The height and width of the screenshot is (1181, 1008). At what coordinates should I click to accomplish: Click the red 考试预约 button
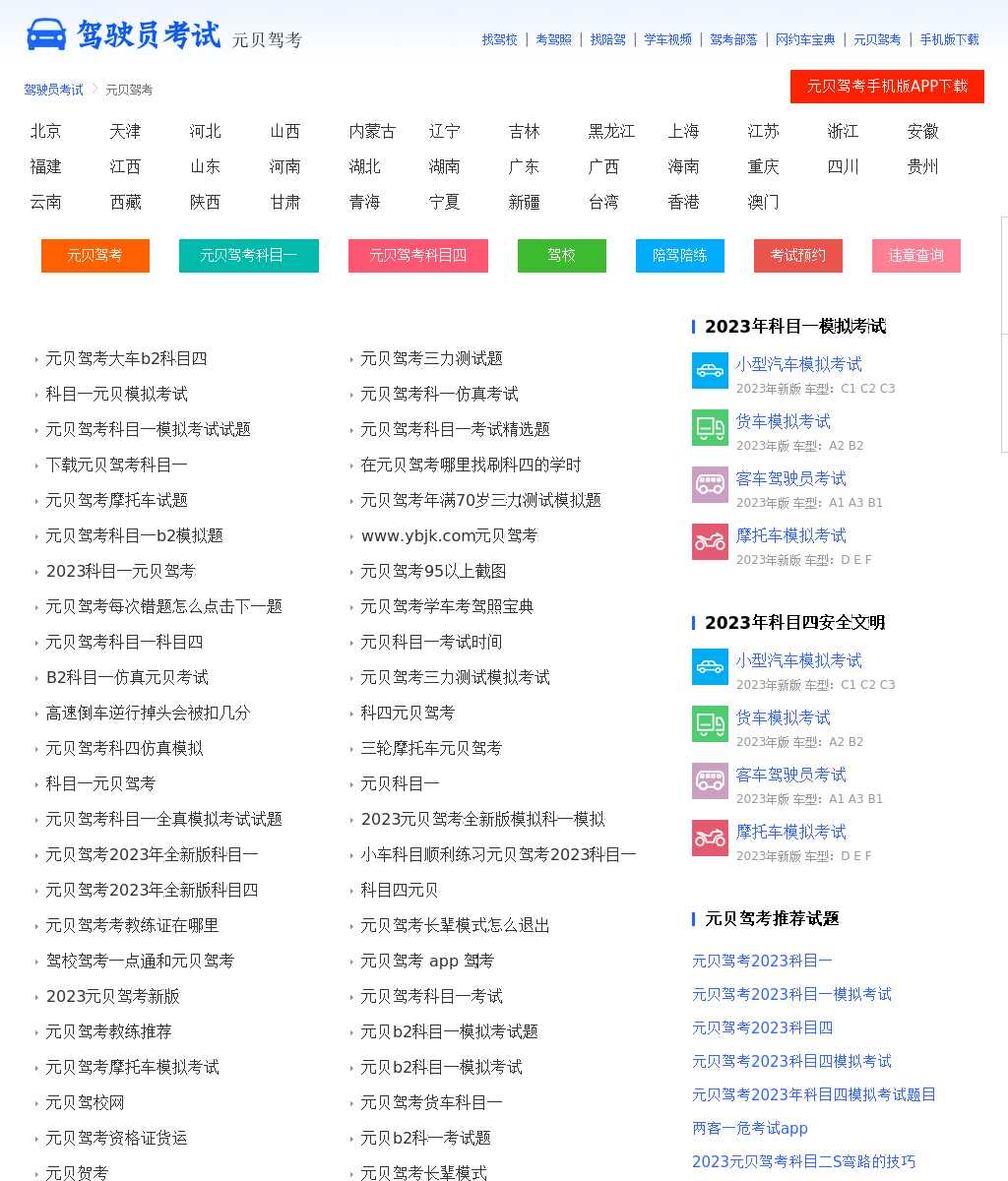(798, 256)
